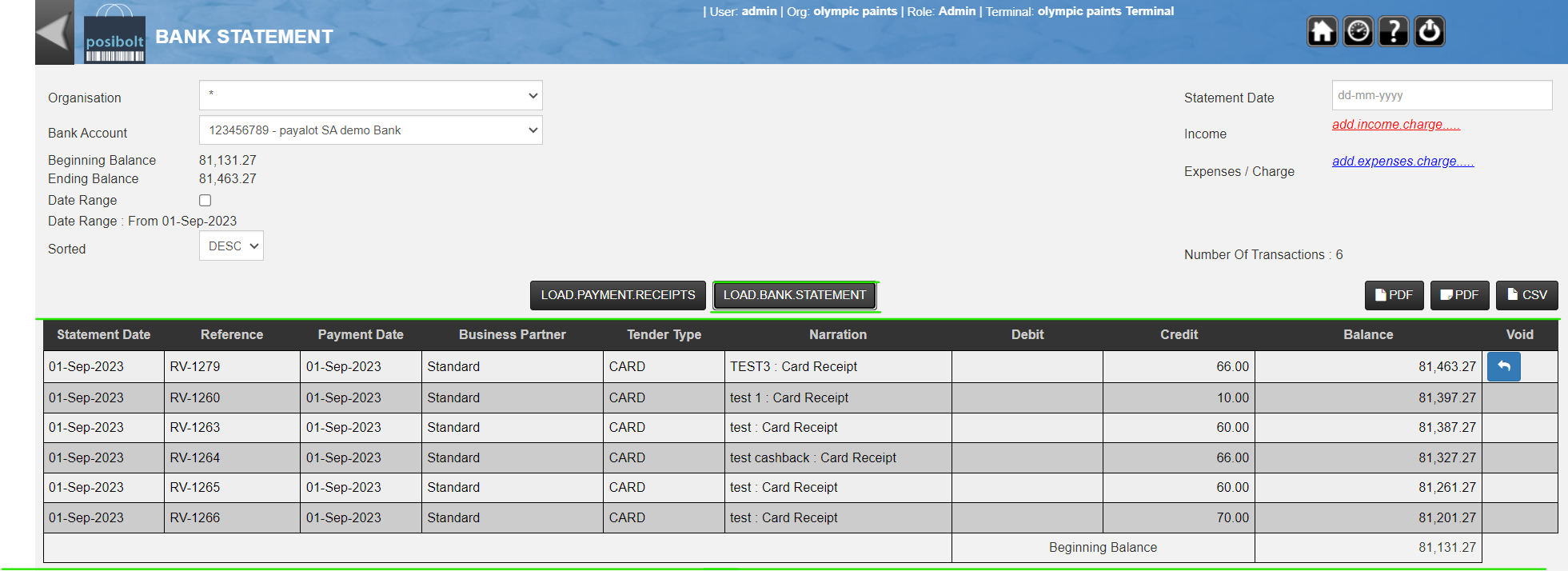Click Standard partner in RV-1263 row

coord(453,428)
